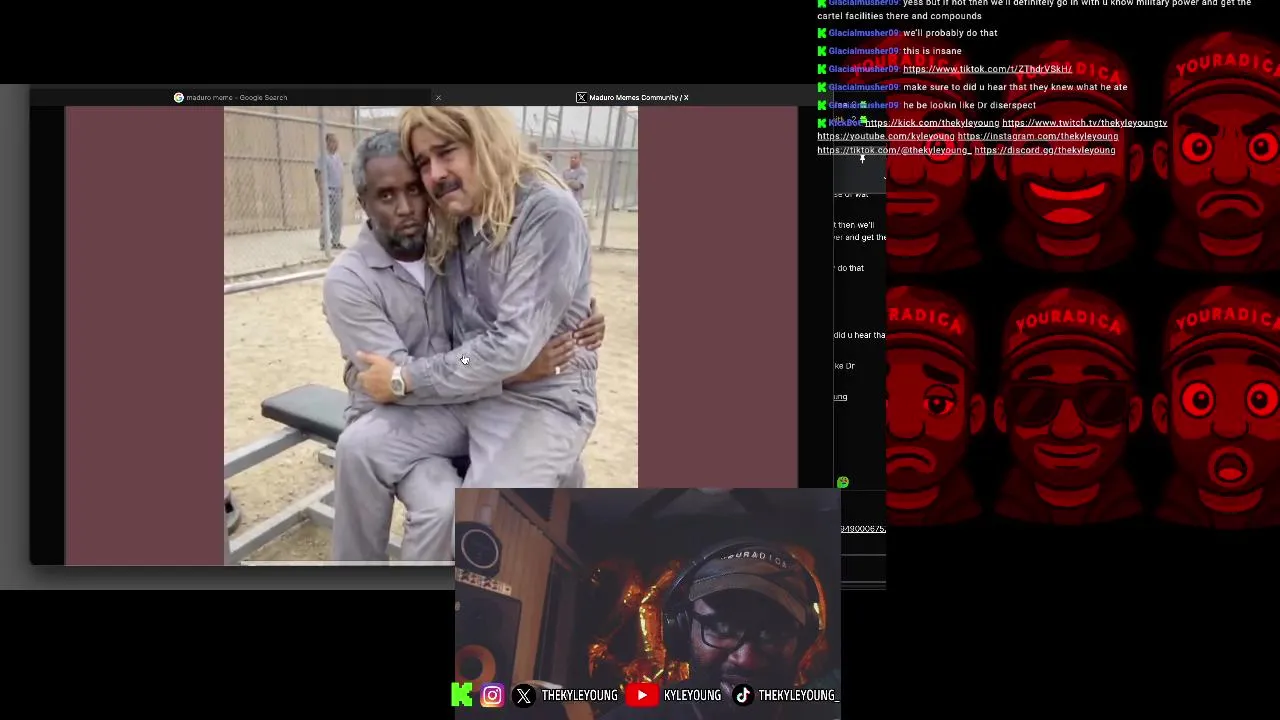Click the chat text 'this is insane'
The width and height of the screenshot is (1280, 720).
pyautogui.click(x=932, y=51)
